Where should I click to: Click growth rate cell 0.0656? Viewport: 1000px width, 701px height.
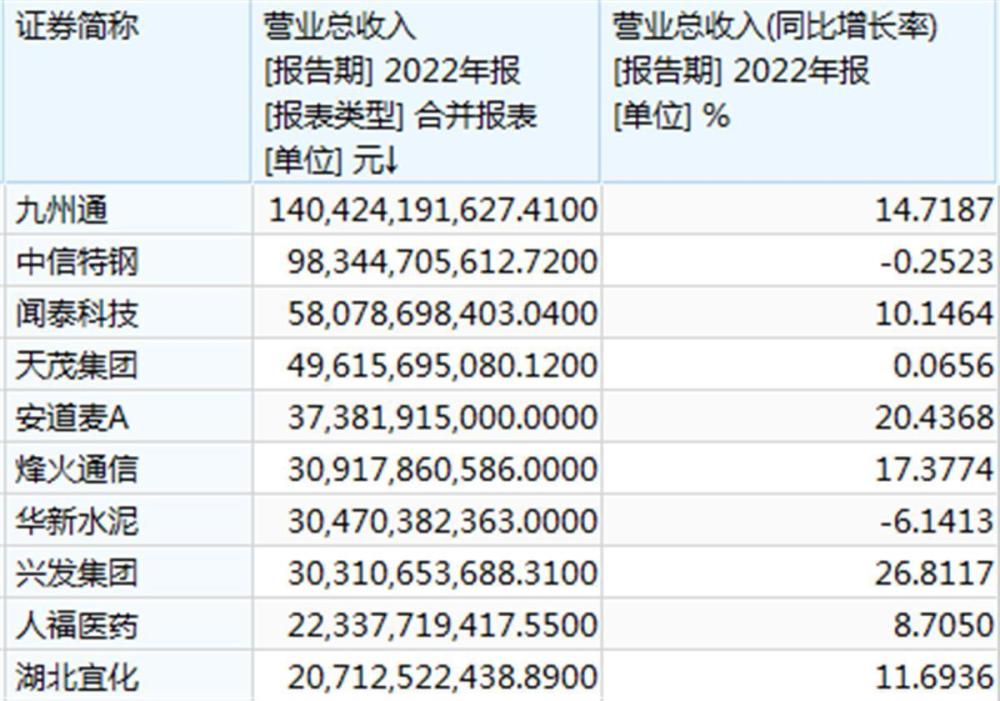[800, 365]
